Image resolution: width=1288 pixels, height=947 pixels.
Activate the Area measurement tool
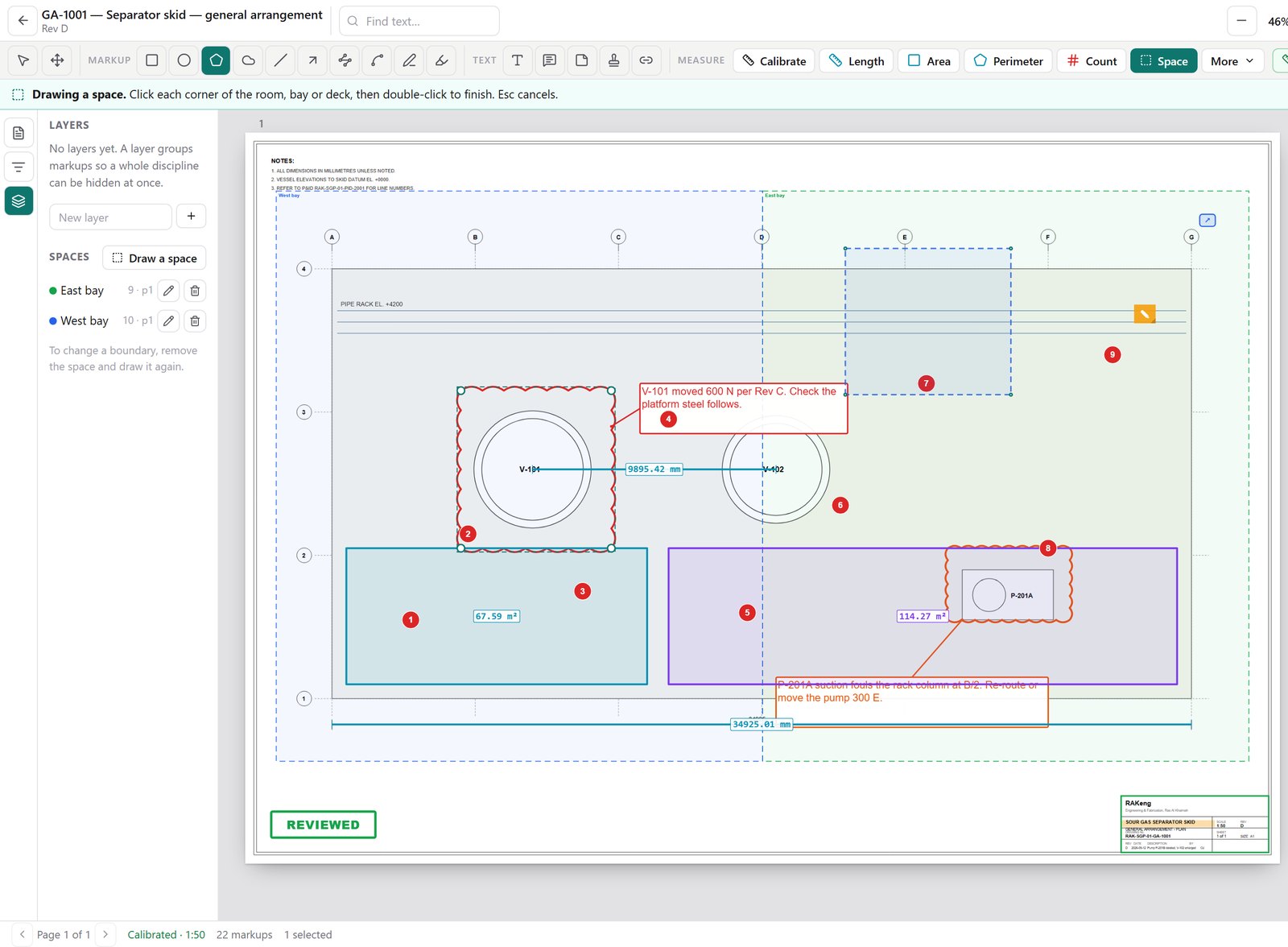(x=929, y=61)
